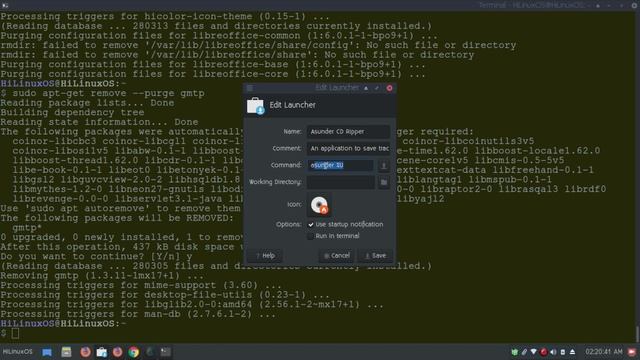Open the file manager in taskbar
Viewport: 640px width, 360px height.
pyautogui.click(x=66, y=352)
